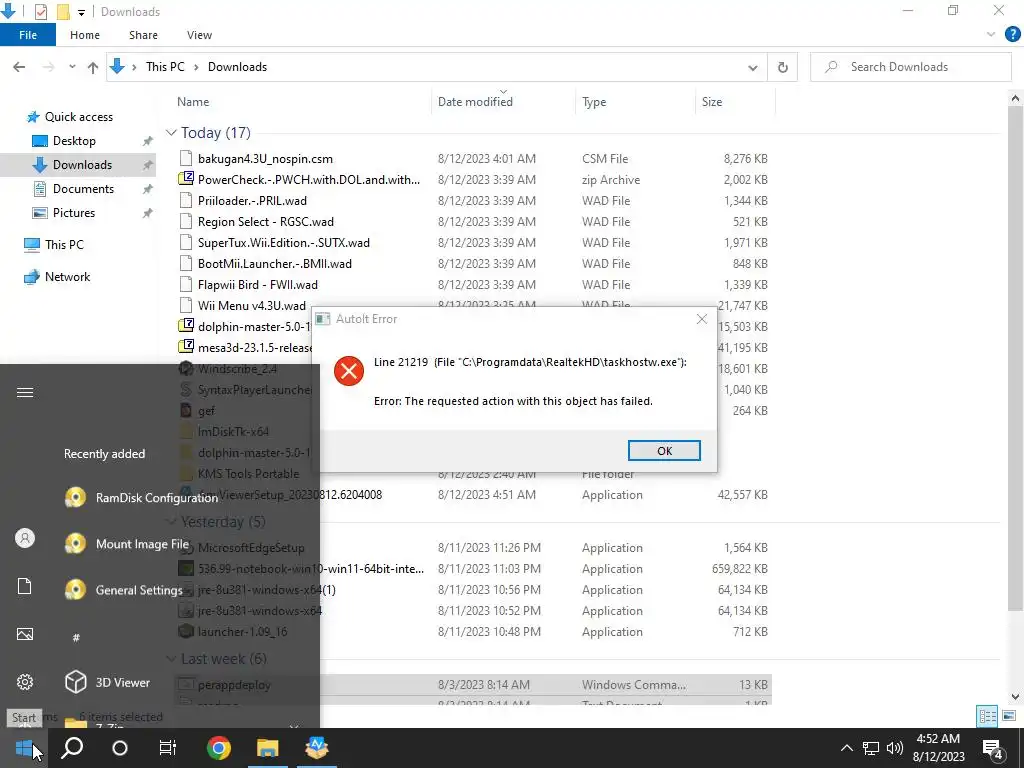Click mesa3d-23.1.5 archive icon
The height and width of the screenshot is (768, 1024).
pos(186,347)
